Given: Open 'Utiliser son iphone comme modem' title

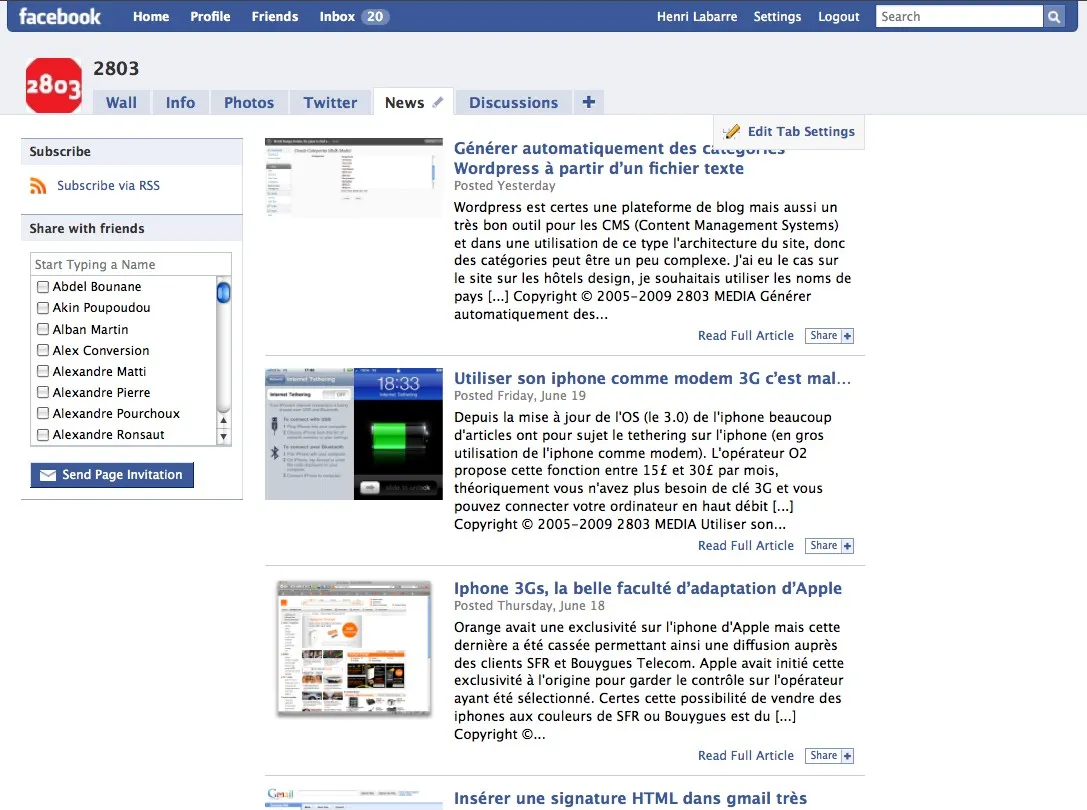Looking at the screenshot, I should (652, 378).
